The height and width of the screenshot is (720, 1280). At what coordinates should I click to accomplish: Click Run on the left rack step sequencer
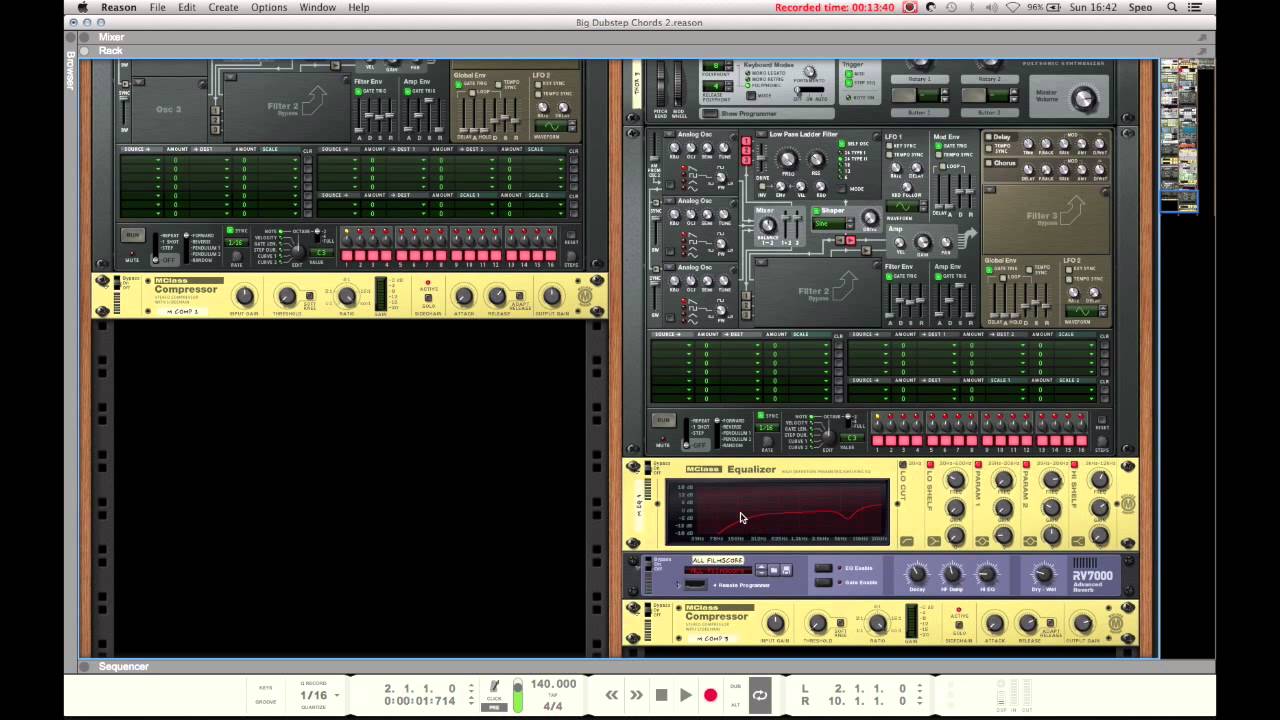click(132, 235)
